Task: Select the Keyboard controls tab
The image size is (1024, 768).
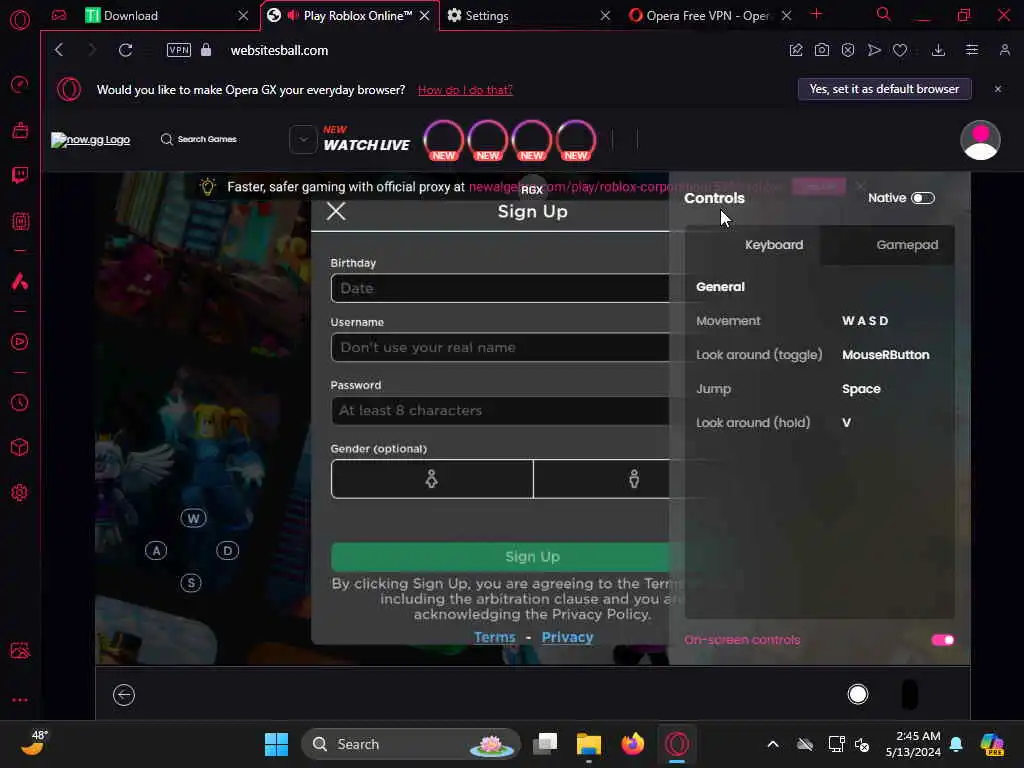Action: (x=774, y=245)
